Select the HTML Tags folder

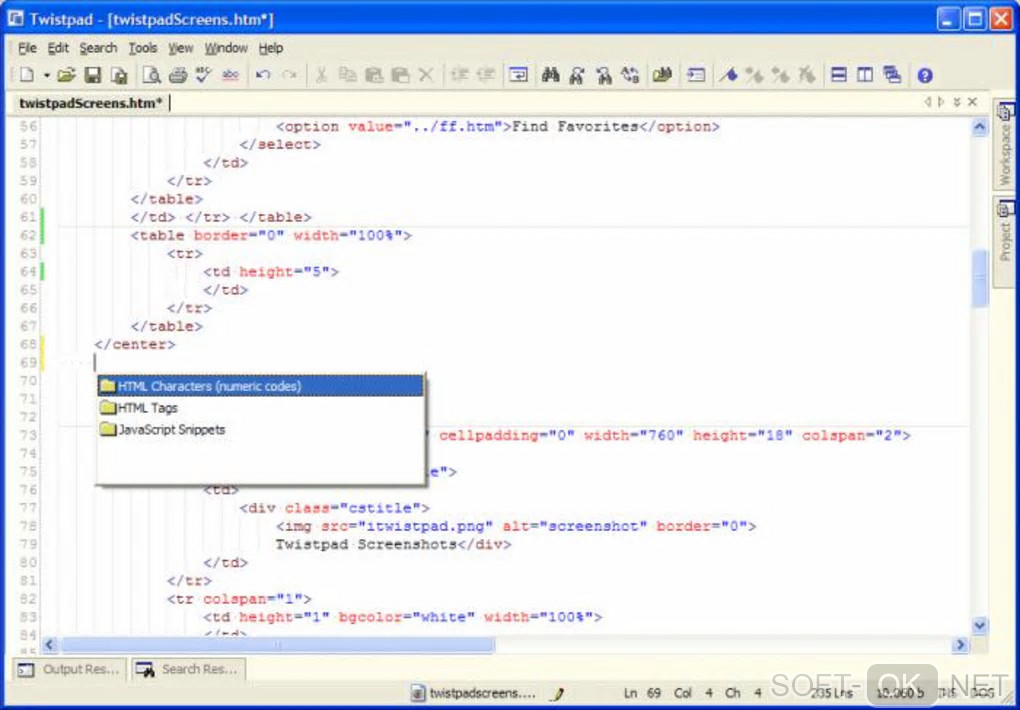point(260,408)
